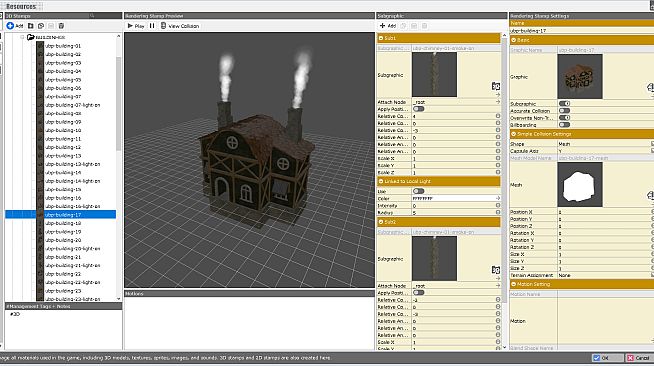Click the Sub2 subgraphic thumbnail
This screenshot has width=654, height=366.
click(434, 258)
